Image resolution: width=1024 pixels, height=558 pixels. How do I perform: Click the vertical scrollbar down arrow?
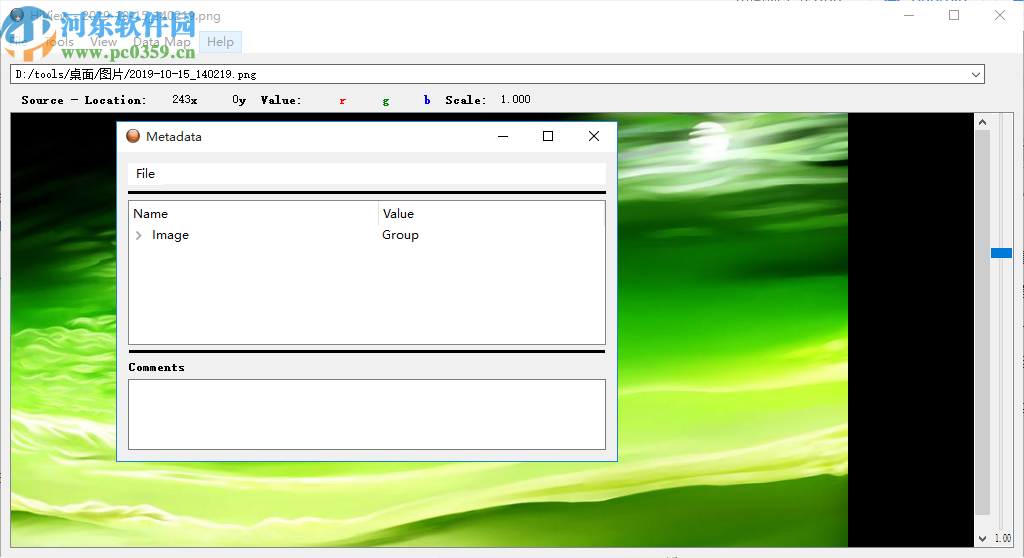pyautogui.click(x=982, y=538)
